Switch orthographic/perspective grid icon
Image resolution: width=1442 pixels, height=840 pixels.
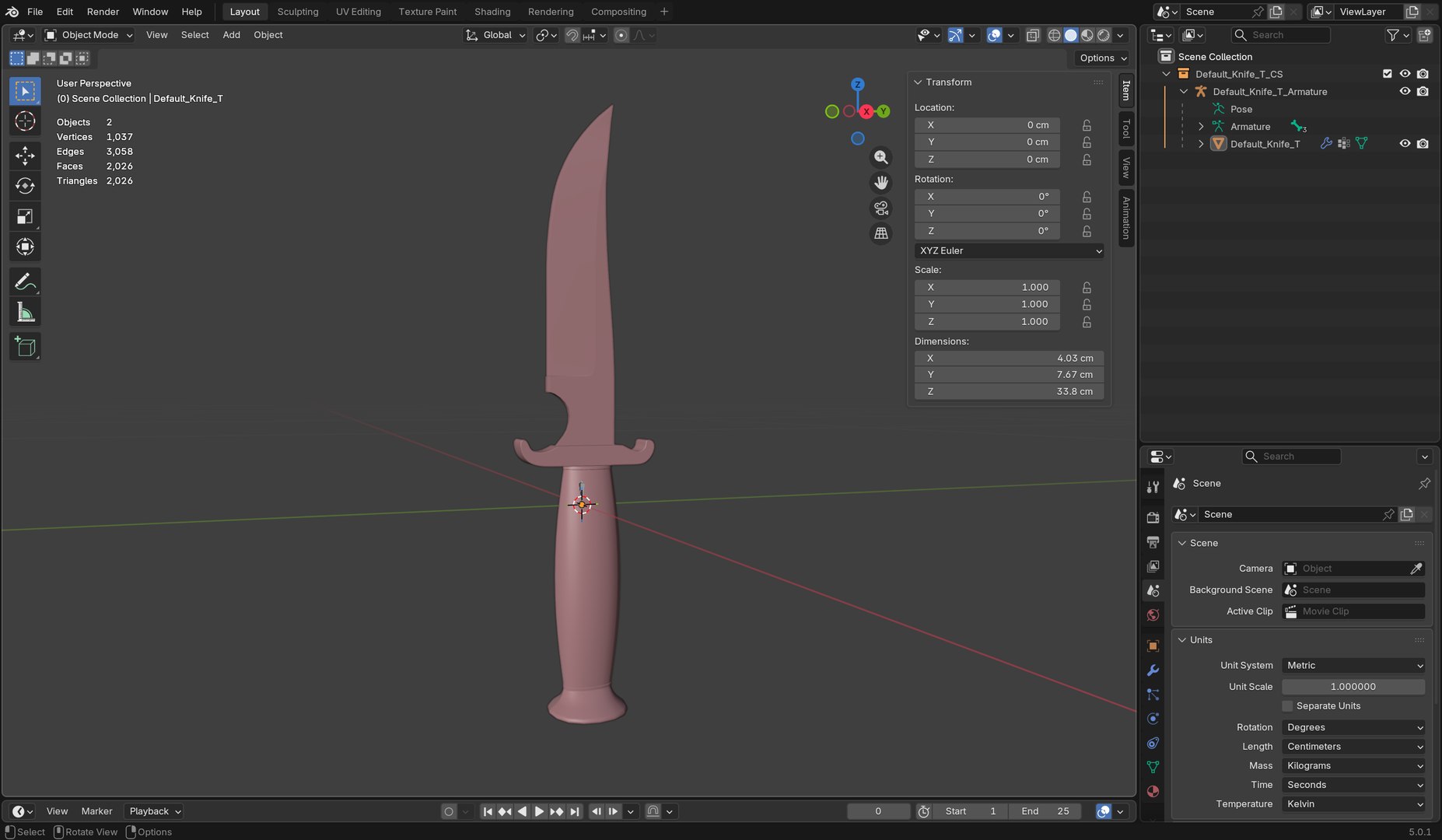coord(880,233)
